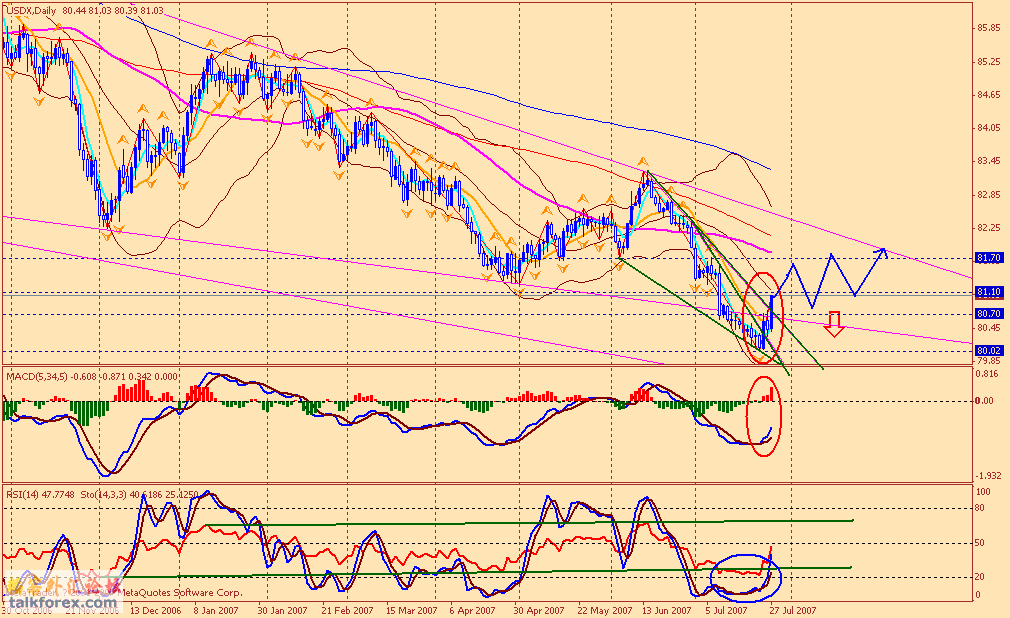Click the 85.25 price axis label
The image size is (1010, 618).
[x=989, y=62]
